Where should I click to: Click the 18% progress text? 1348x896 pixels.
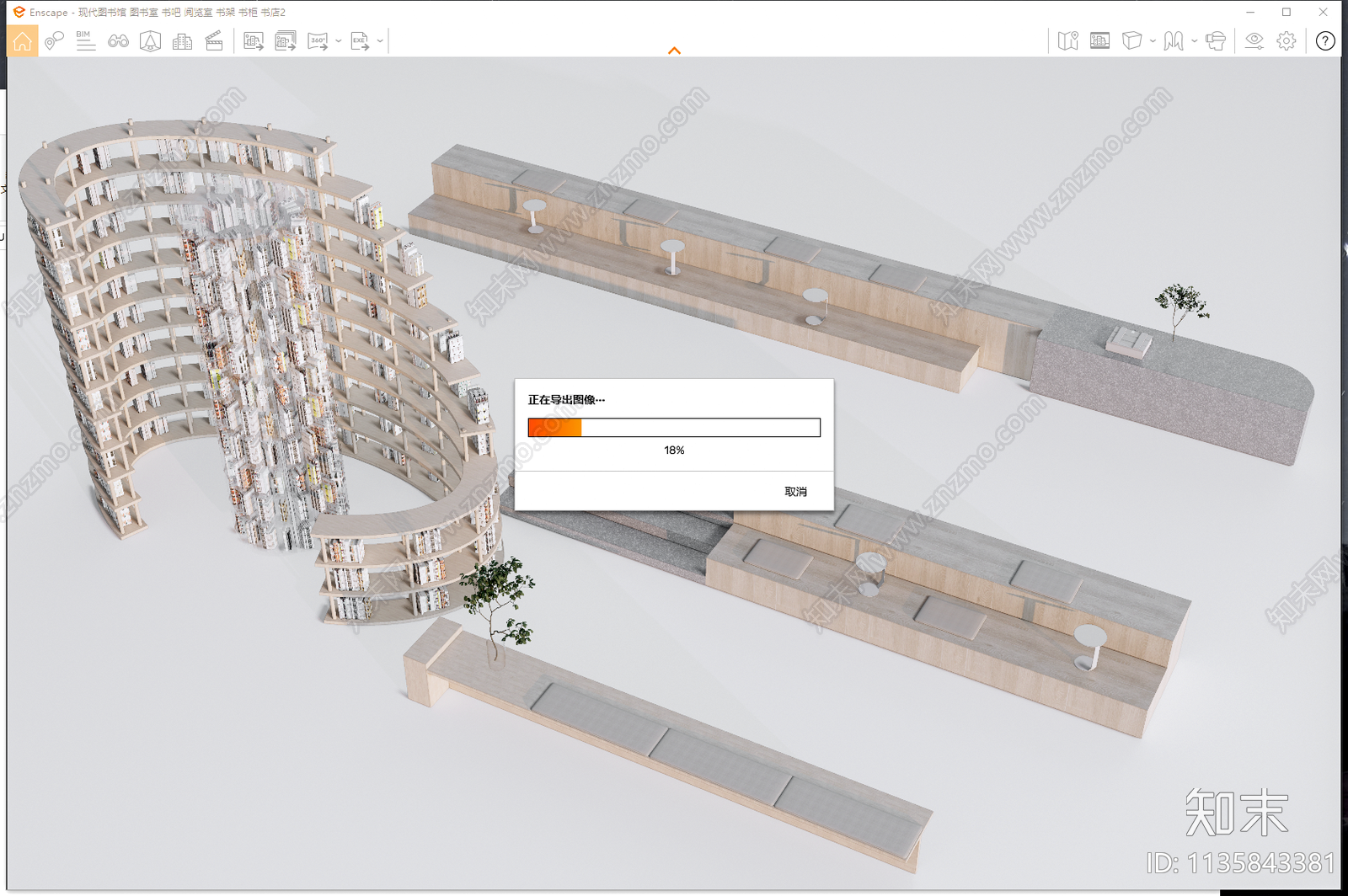(x=674, y=451)
